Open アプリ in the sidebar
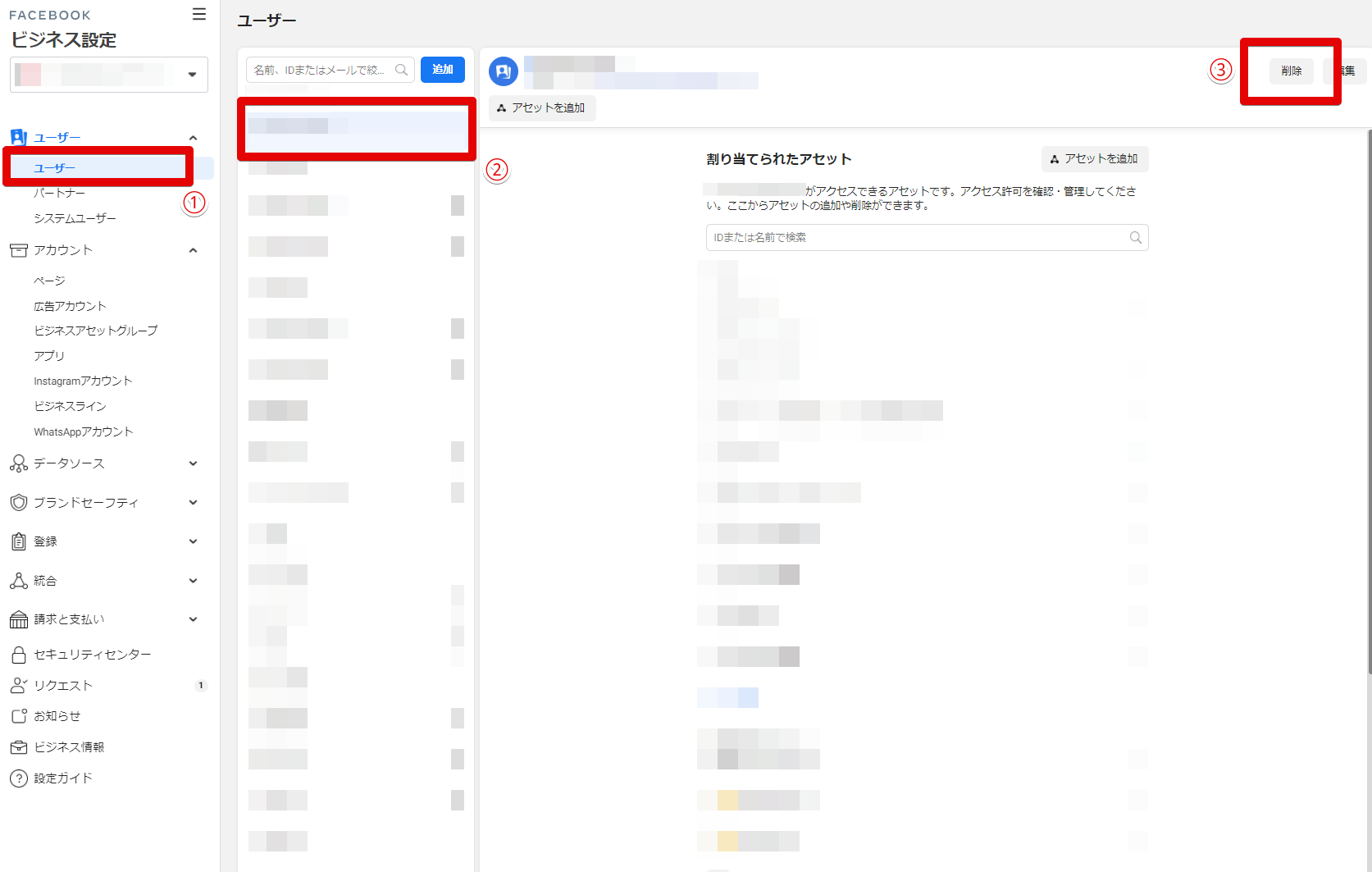The height and width of the screenshot is (872, 1372). (x=49, y=356)
